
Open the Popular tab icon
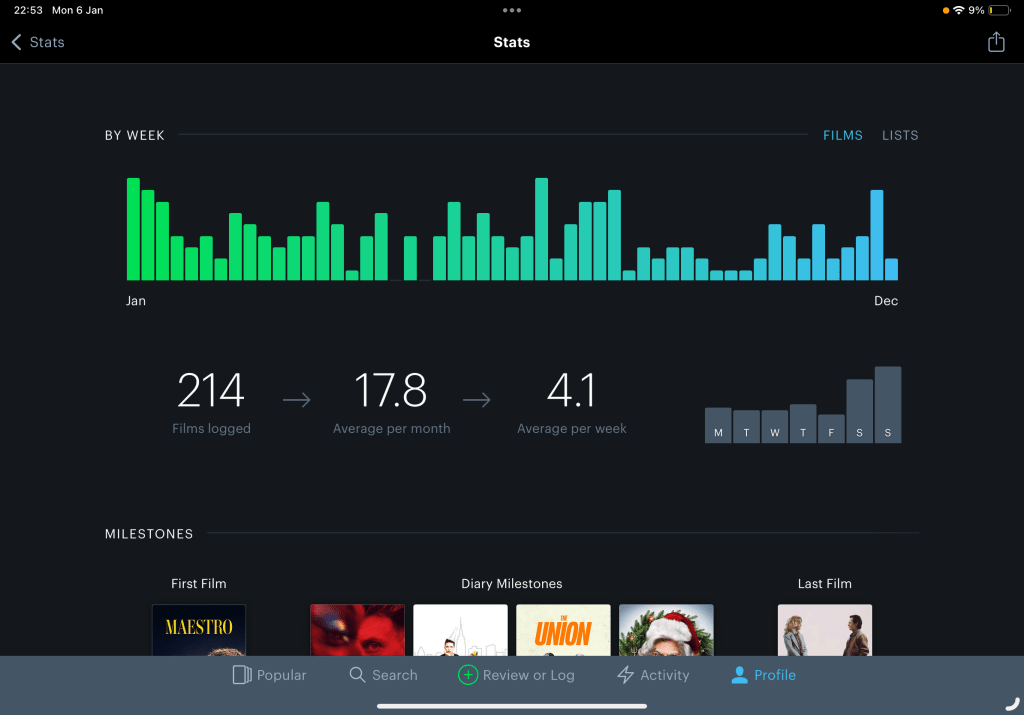tap(241, 675)
